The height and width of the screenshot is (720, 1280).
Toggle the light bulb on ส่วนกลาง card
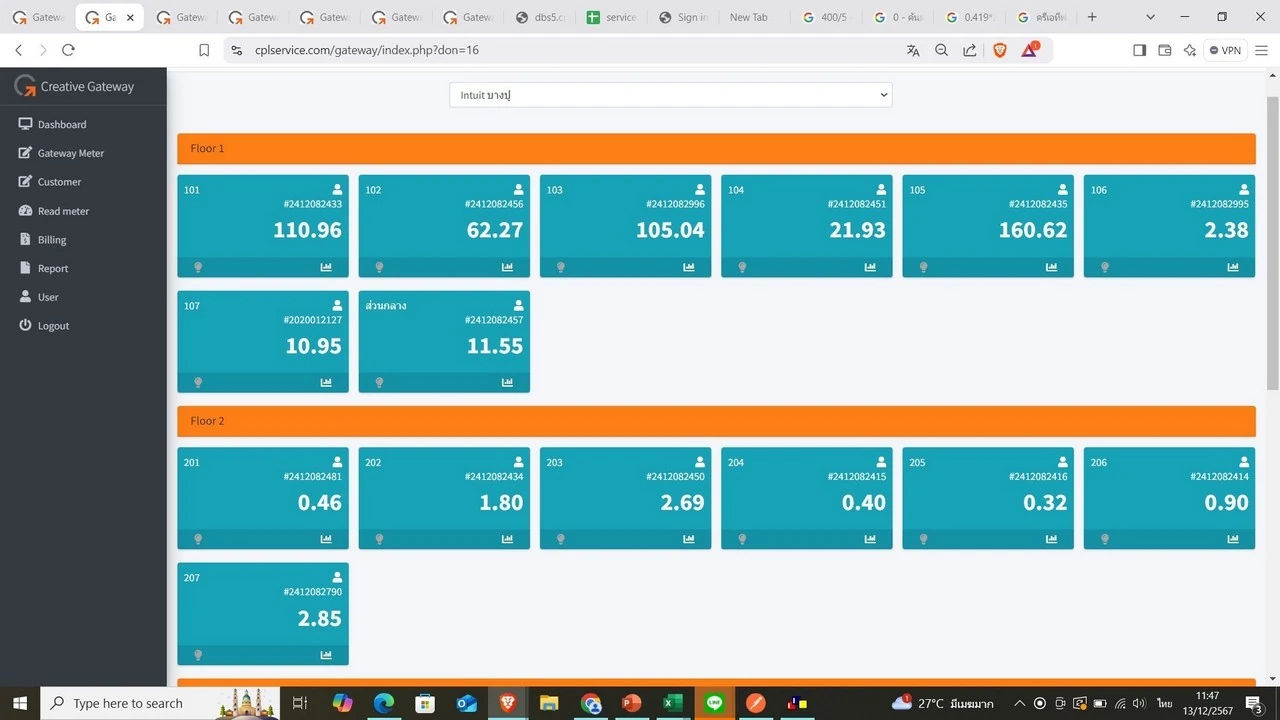[379, 382]
